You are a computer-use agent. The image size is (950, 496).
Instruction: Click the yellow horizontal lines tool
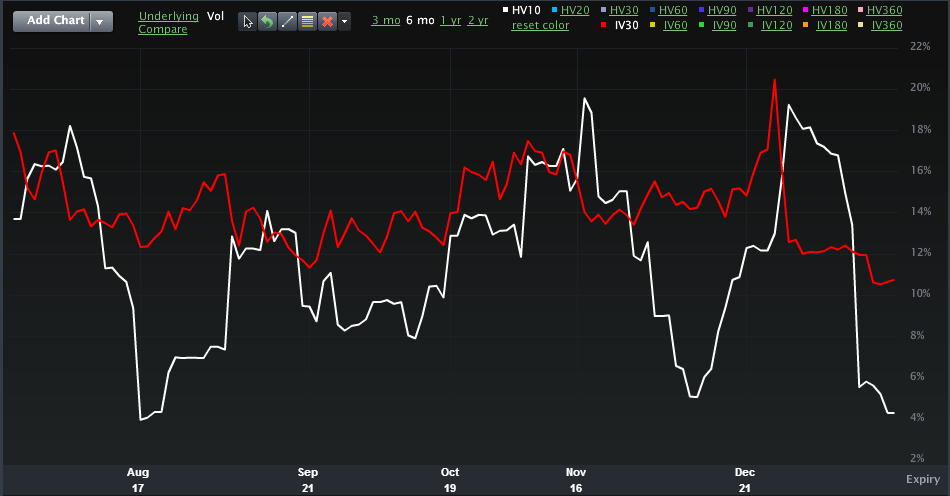(x=307, y=21)
